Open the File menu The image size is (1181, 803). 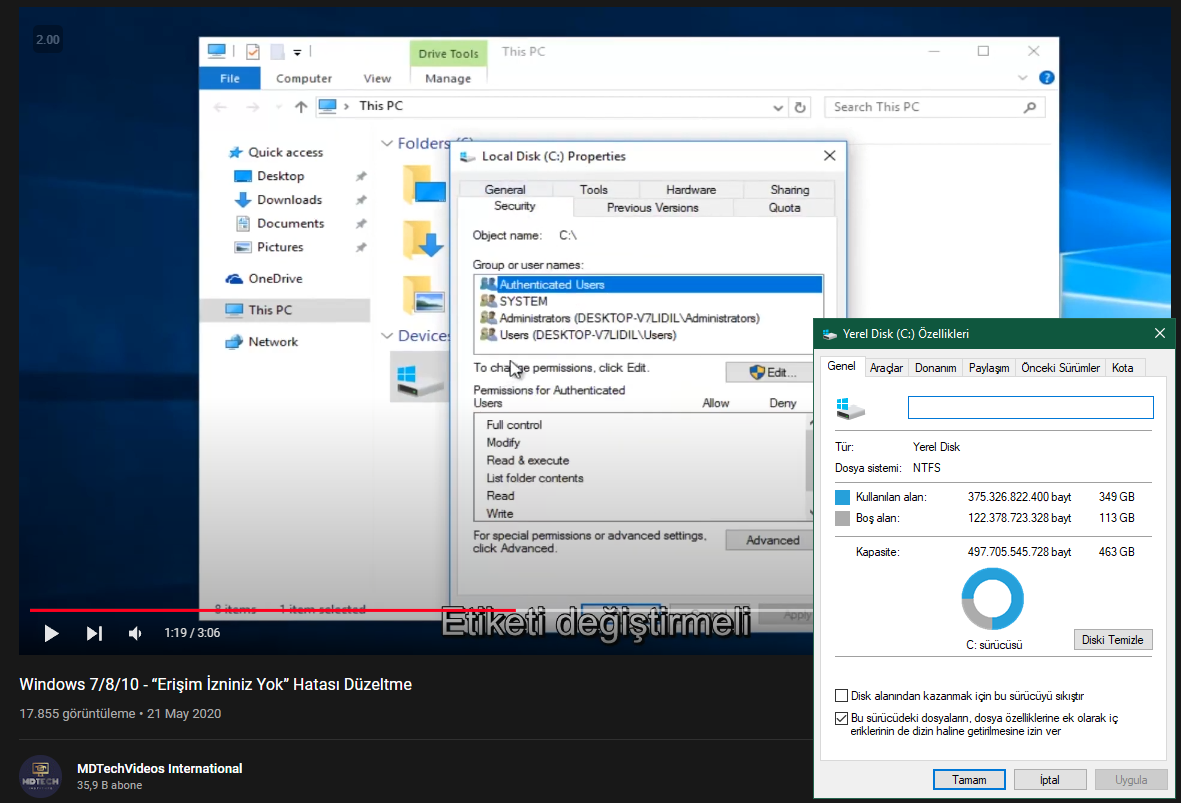coord(230,78)
